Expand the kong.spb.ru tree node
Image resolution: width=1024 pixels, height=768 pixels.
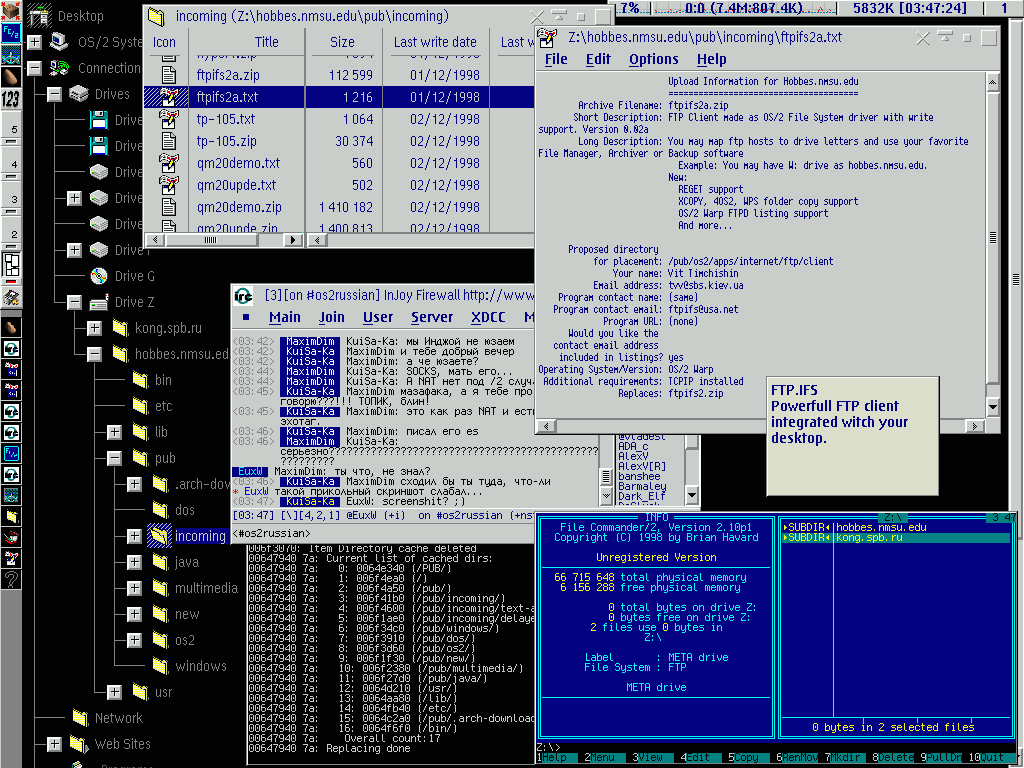point(95,328)
